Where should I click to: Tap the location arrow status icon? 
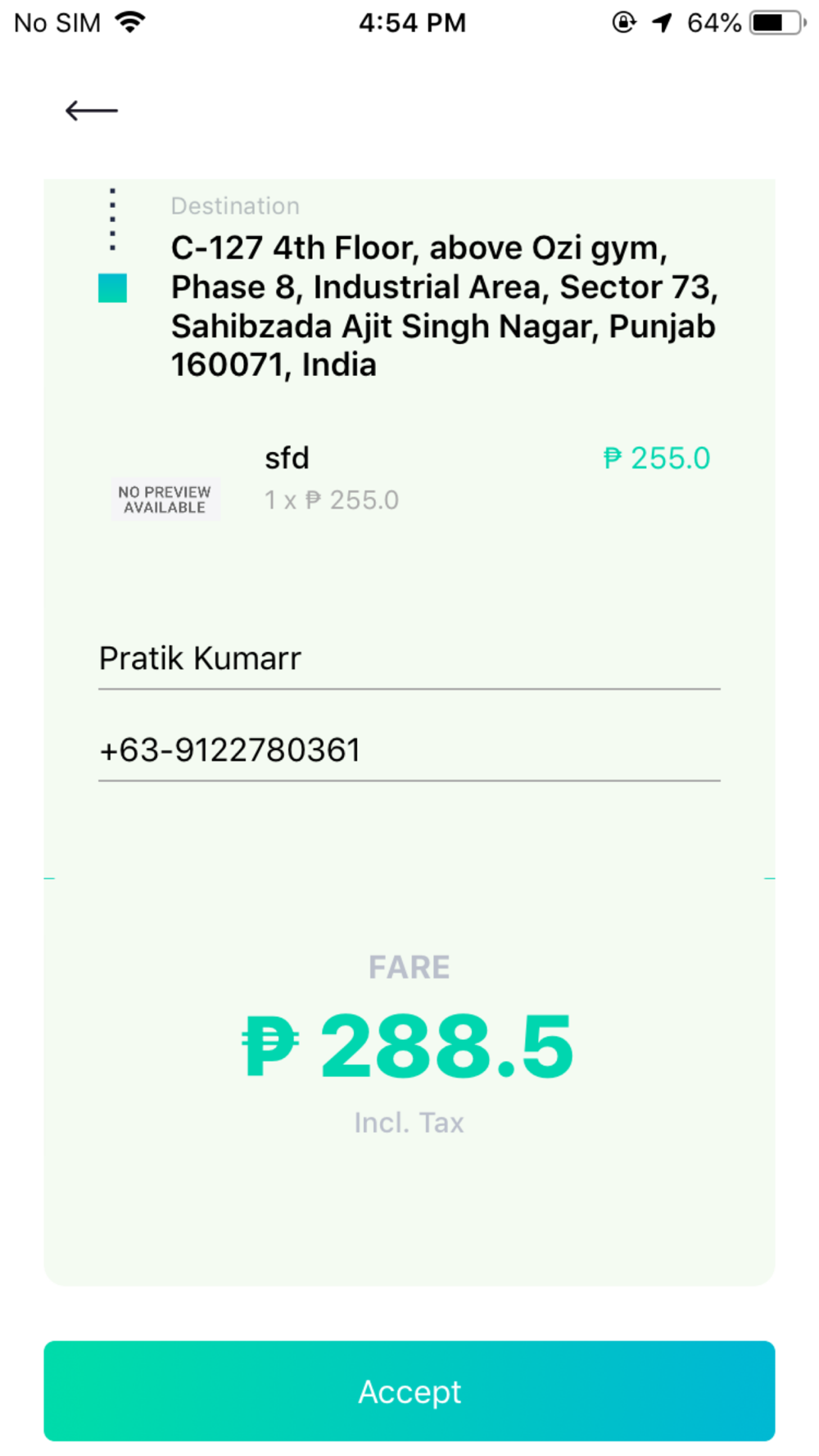[x=662, y=22]
